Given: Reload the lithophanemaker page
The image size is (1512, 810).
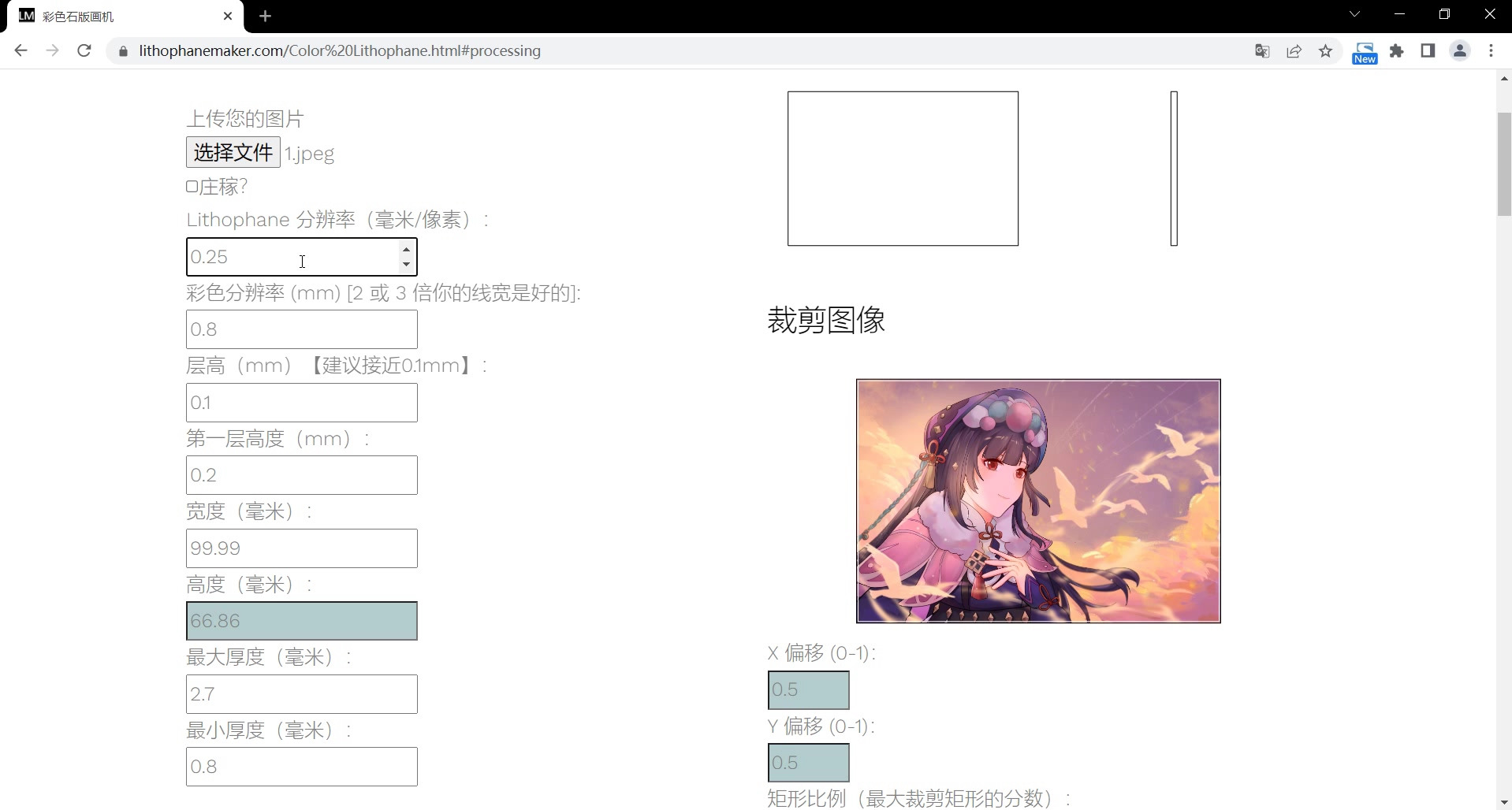Looking at the screenshot, I should coord(84,51).
